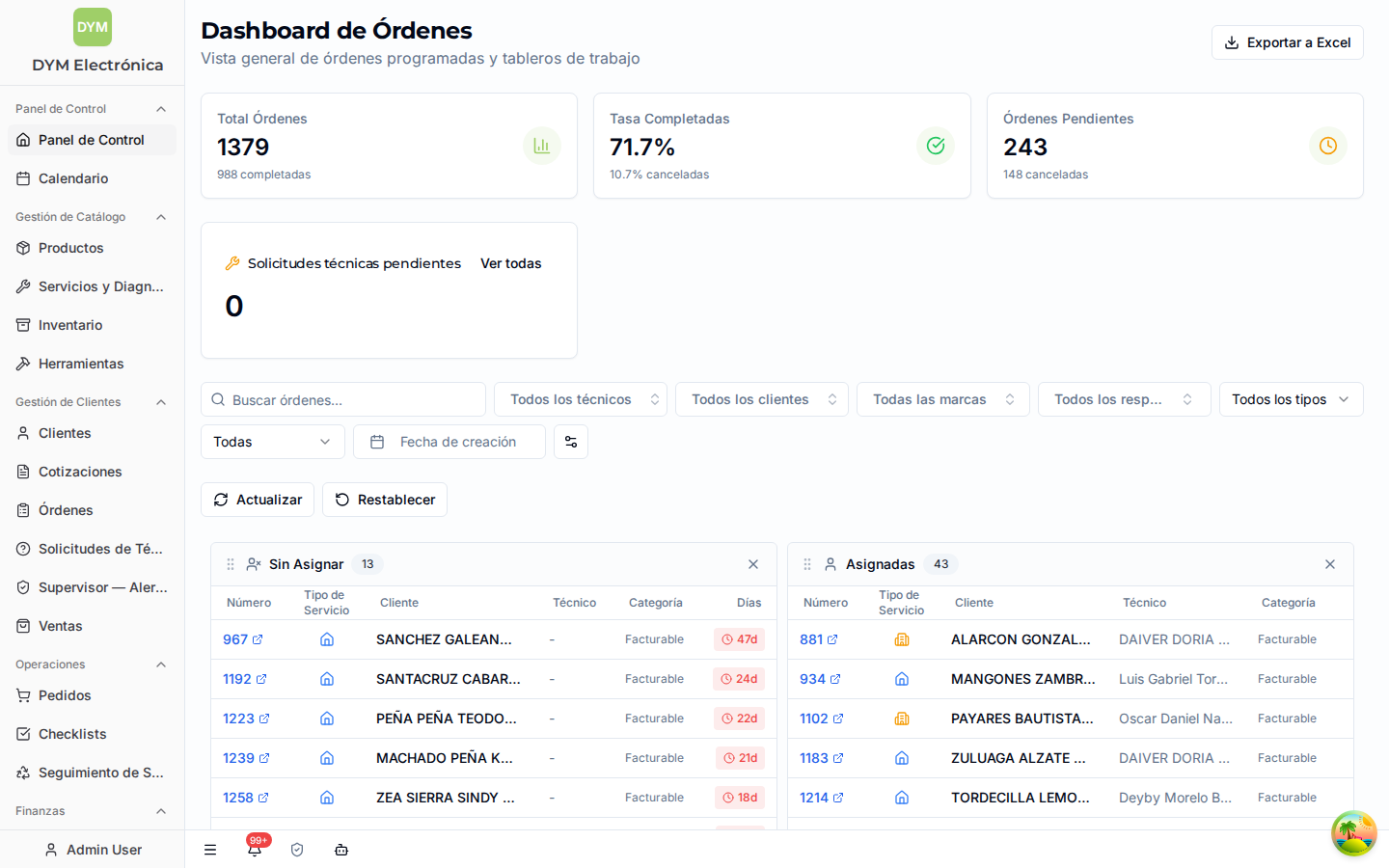This screenshot has height=868, width=1389.
Task: Open the Todos los tipos dropdown
Action: 1292,399
